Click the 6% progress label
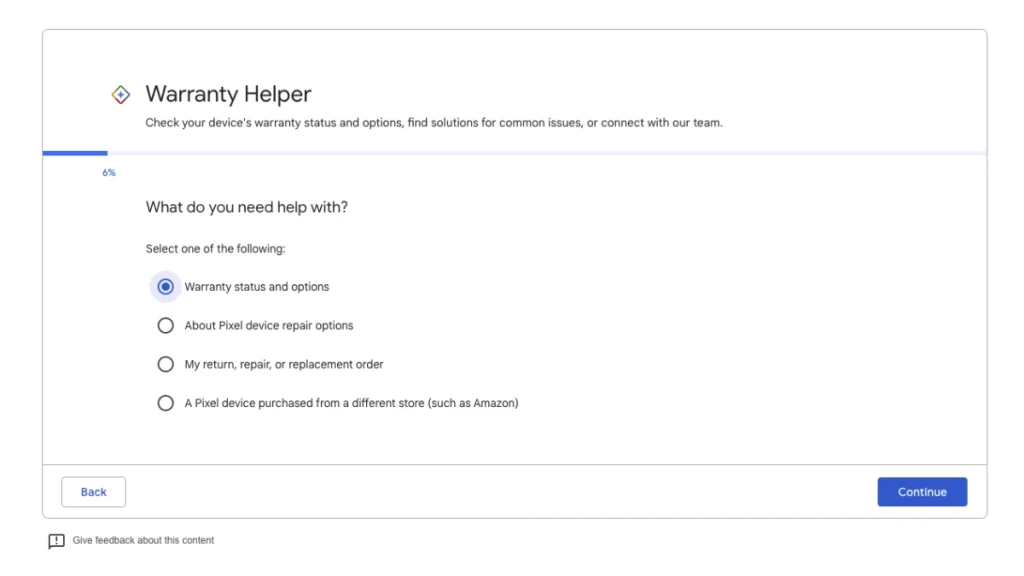 (109, 172)
